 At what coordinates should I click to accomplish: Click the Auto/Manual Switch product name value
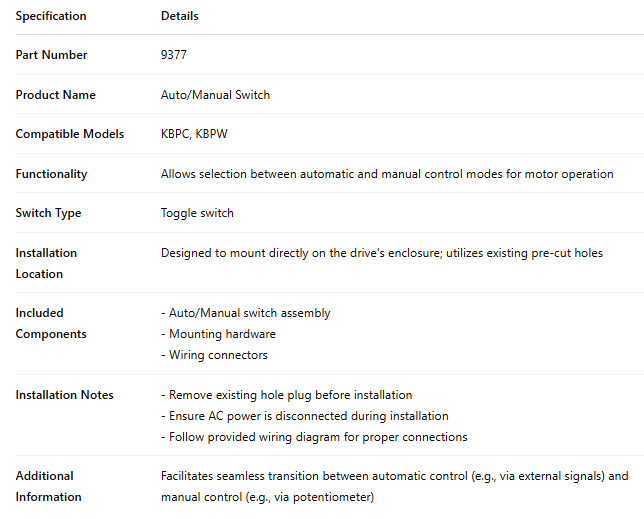tap(216, 95)
